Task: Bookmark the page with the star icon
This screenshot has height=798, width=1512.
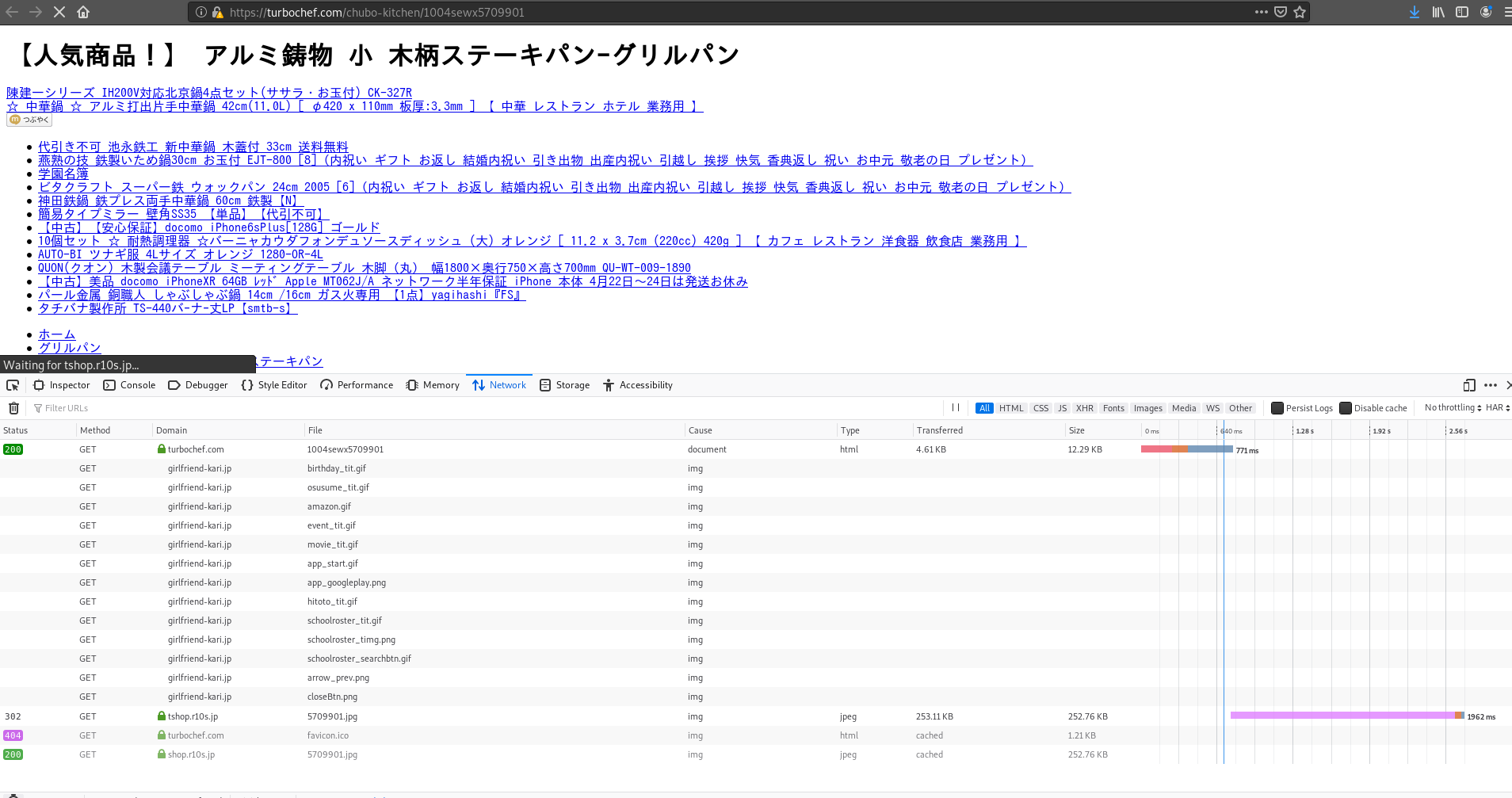Action: (x=1299, y=12)
